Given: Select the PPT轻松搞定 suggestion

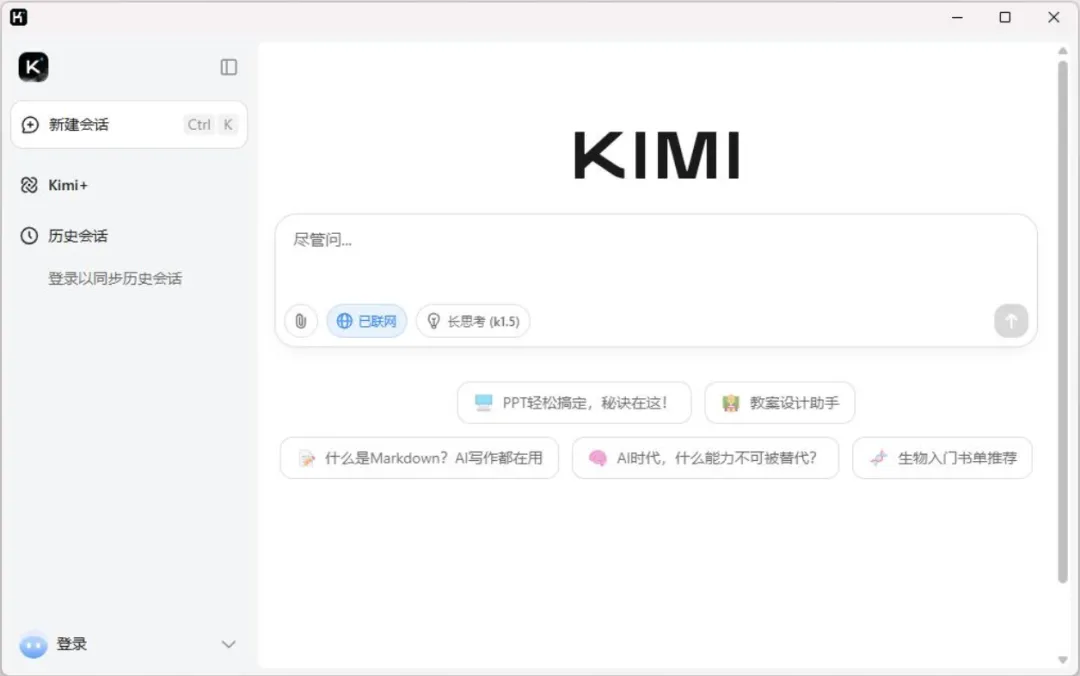Looking at the screenshot, I should point(574,403).
